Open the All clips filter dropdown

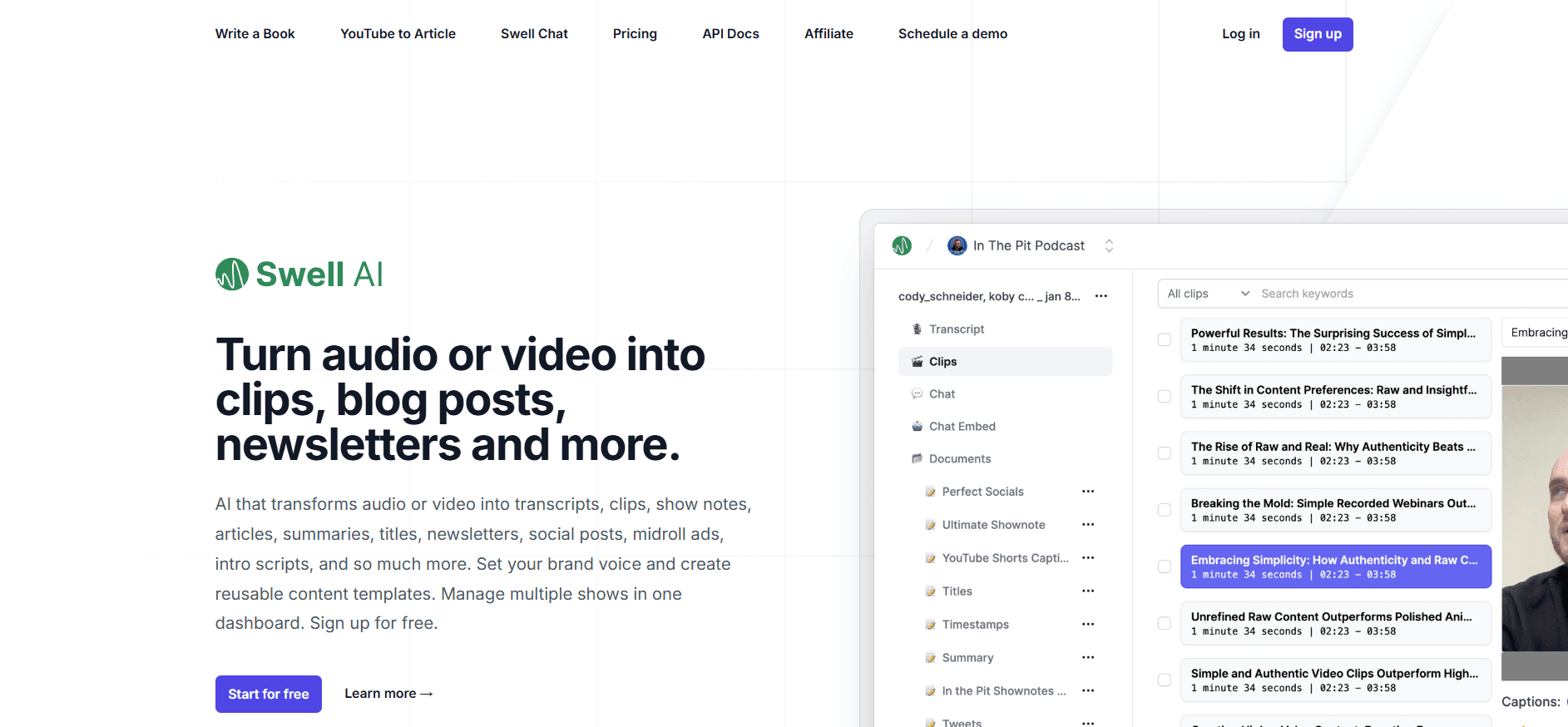1208,294
